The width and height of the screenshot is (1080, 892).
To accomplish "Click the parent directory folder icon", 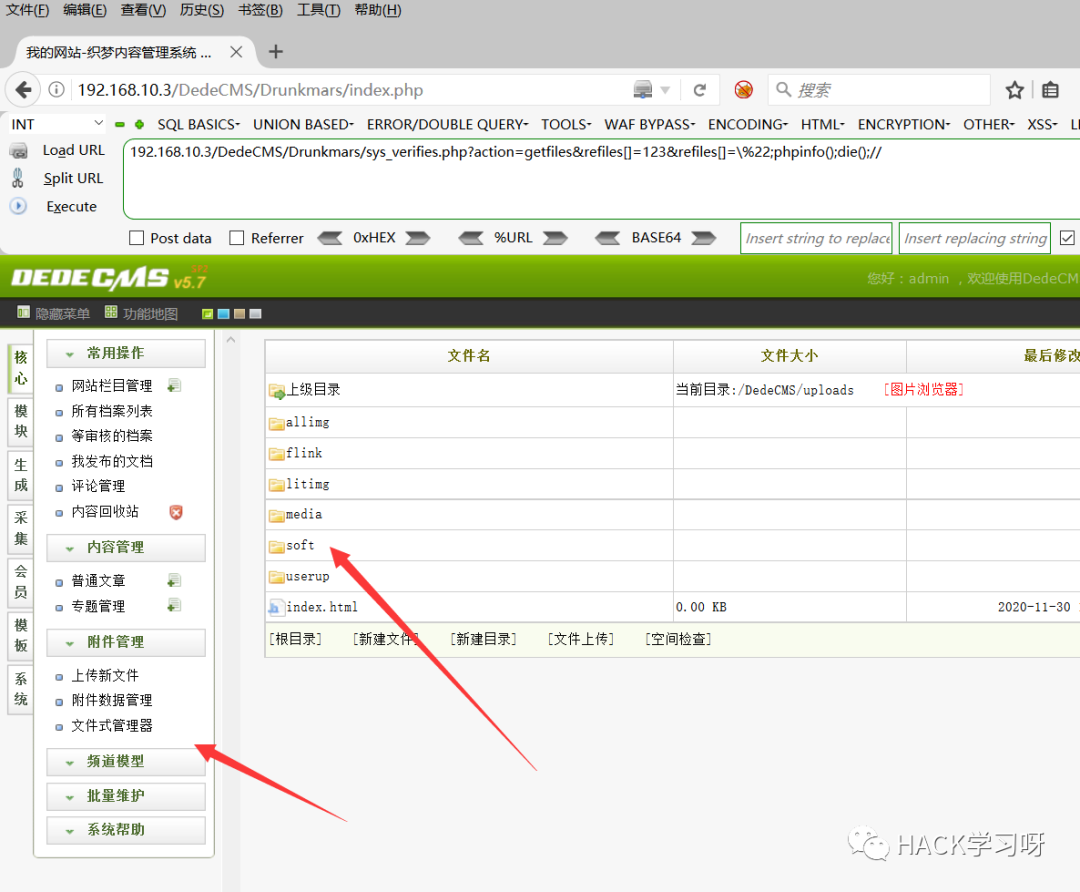I will 277,391.
